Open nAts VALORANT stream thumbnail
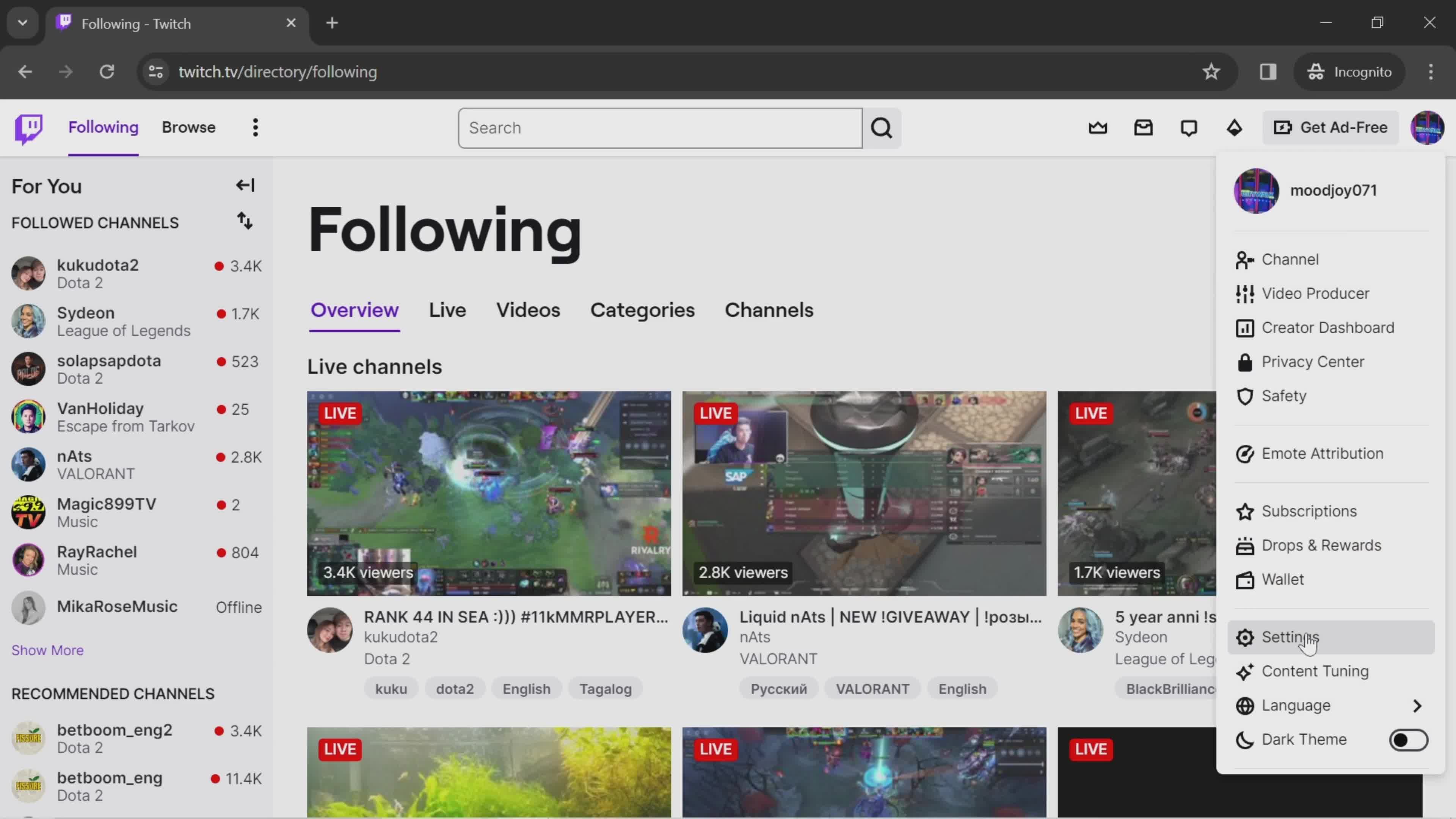The width and height of the screenshot is (1456, 819). point(864,493)
